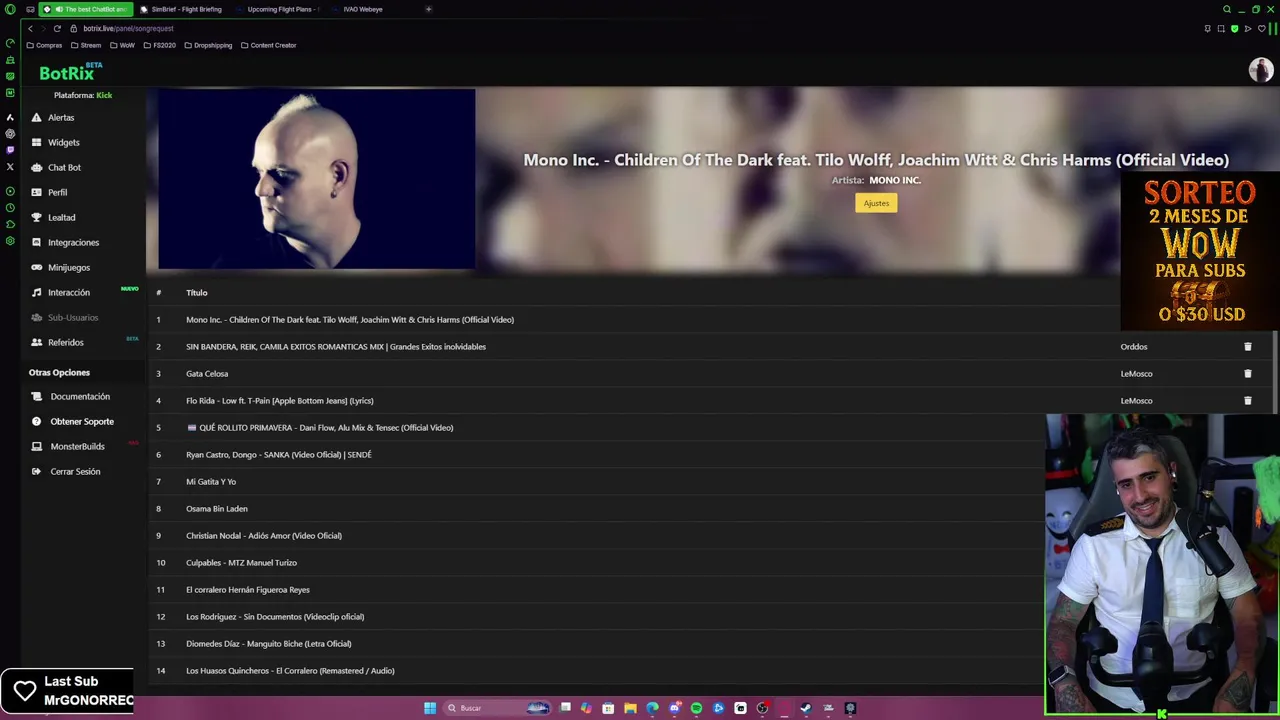Open Minijuegos in the sidebar
This screenshot has height=720, width=1280.
tap(68, 267)
